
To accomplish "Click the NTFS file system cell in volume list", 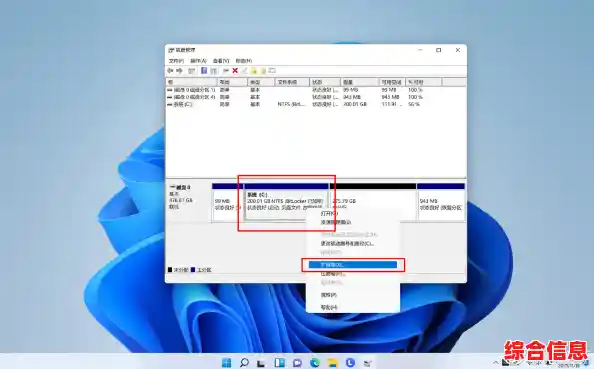I will (291, 104).
